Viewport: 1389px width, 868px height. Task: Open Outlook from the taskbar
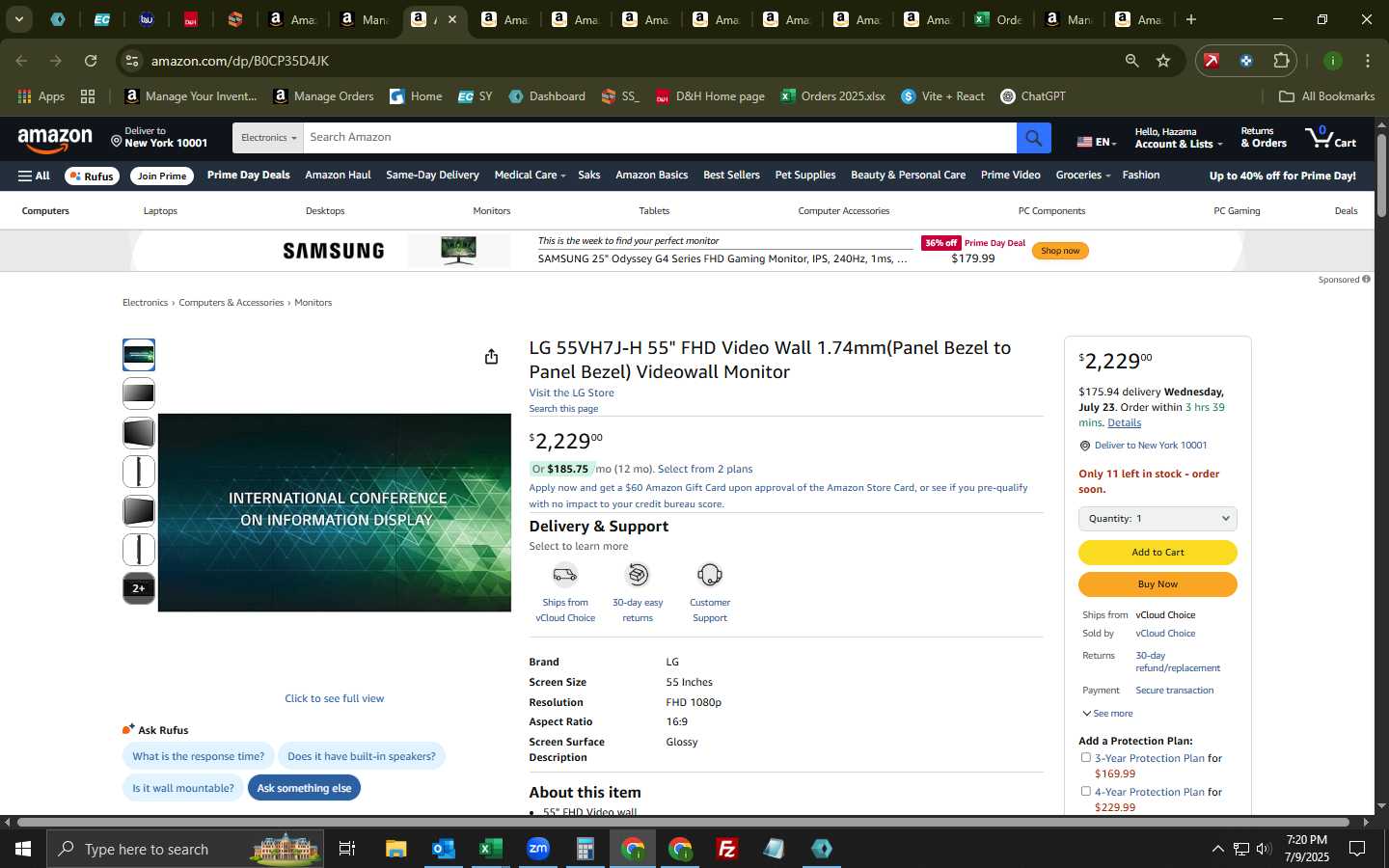(443, 849)
